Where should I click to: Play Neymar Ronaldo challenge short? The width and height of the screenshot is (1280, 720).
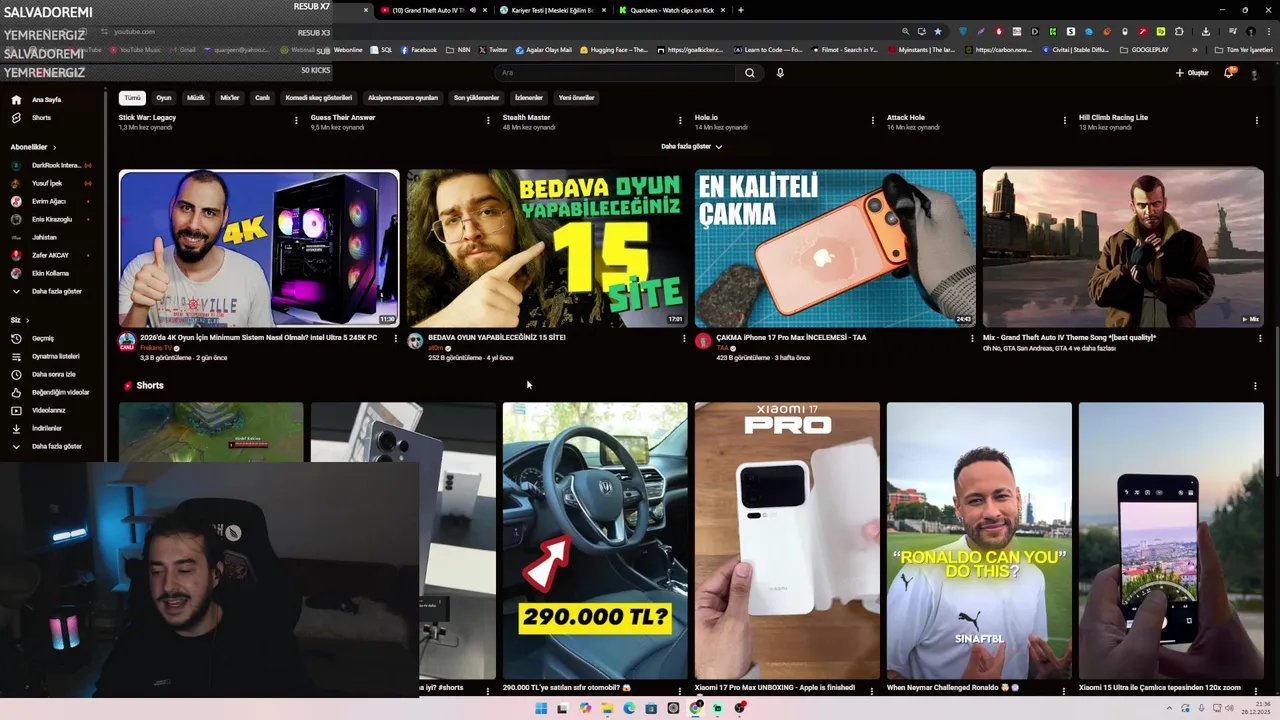pos(979,540)
